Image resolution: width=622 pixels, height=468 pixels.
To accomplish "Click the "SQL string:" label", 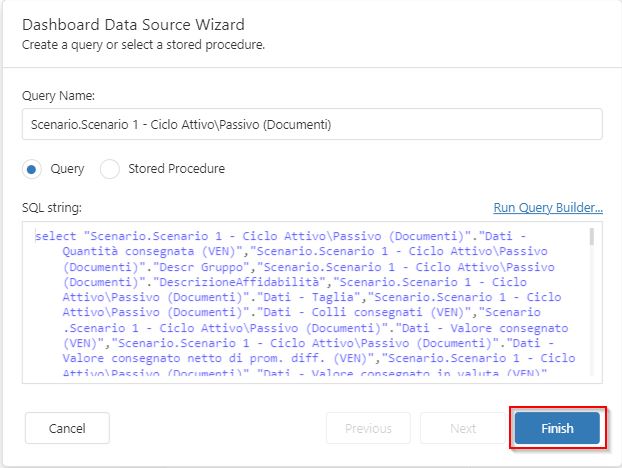I will tap(52, 208).
